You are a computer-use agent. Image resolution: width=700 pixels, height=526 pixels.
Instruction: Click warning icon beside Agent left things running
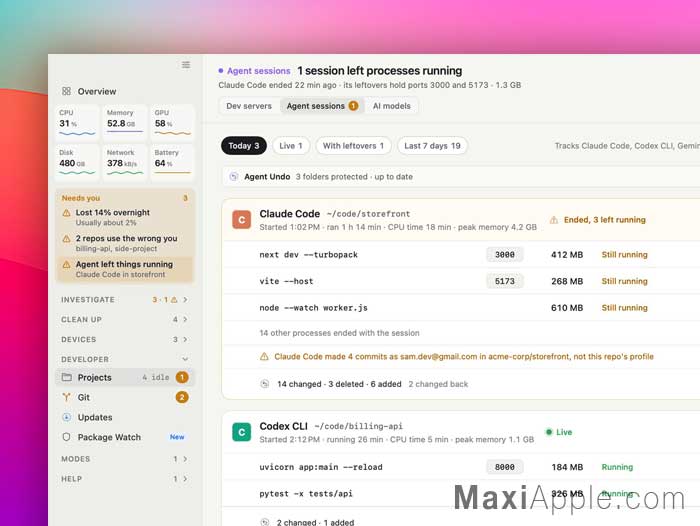[x=67, y=264]
